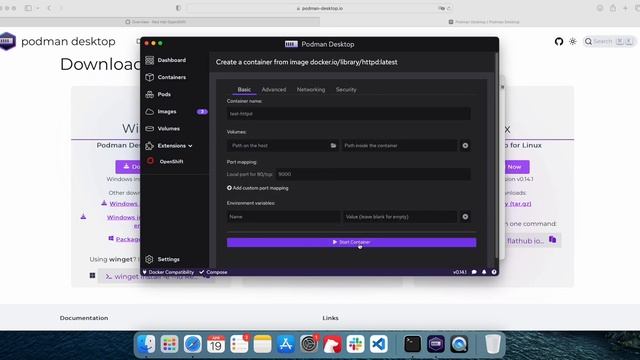The height and width of the screenshot is (360, 640).
Task: Add another environment variable with plus icon
Action: [x=465, y=217]
